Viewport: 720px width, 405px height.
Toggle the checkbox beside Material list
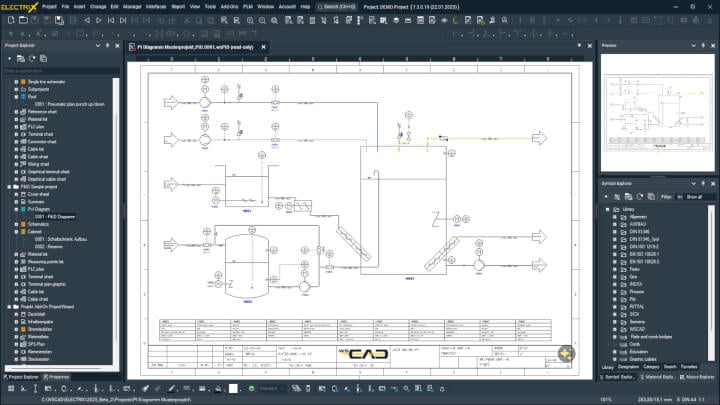point(17,119)
